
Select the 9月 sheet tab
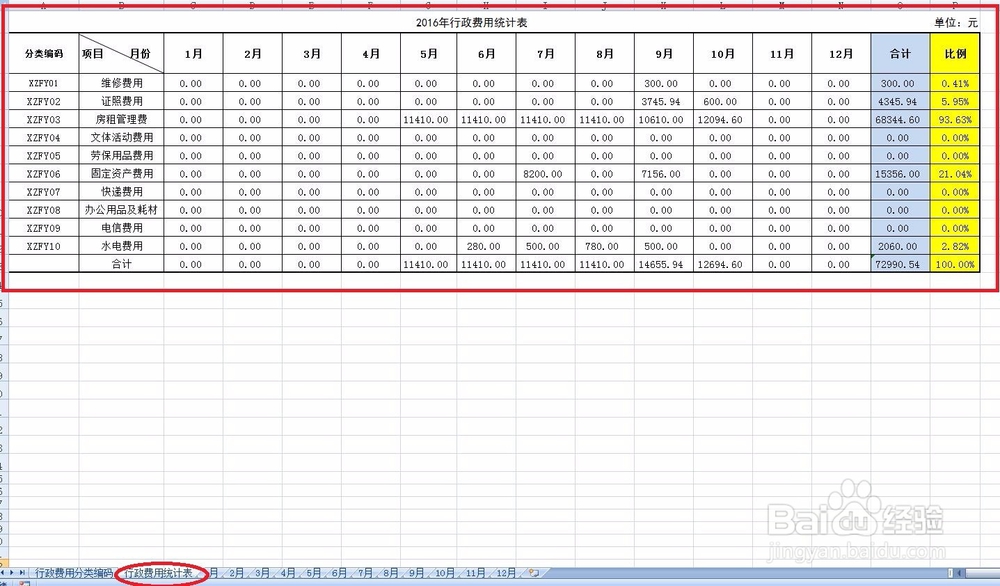pyautogui.click(x=416, y=573)
